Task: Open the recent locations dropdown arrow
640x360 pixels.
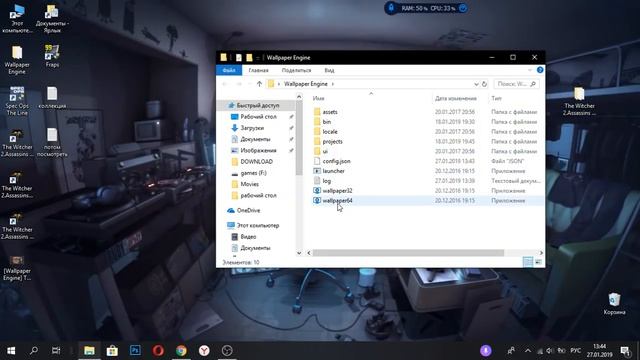Action: click(249, 84)
